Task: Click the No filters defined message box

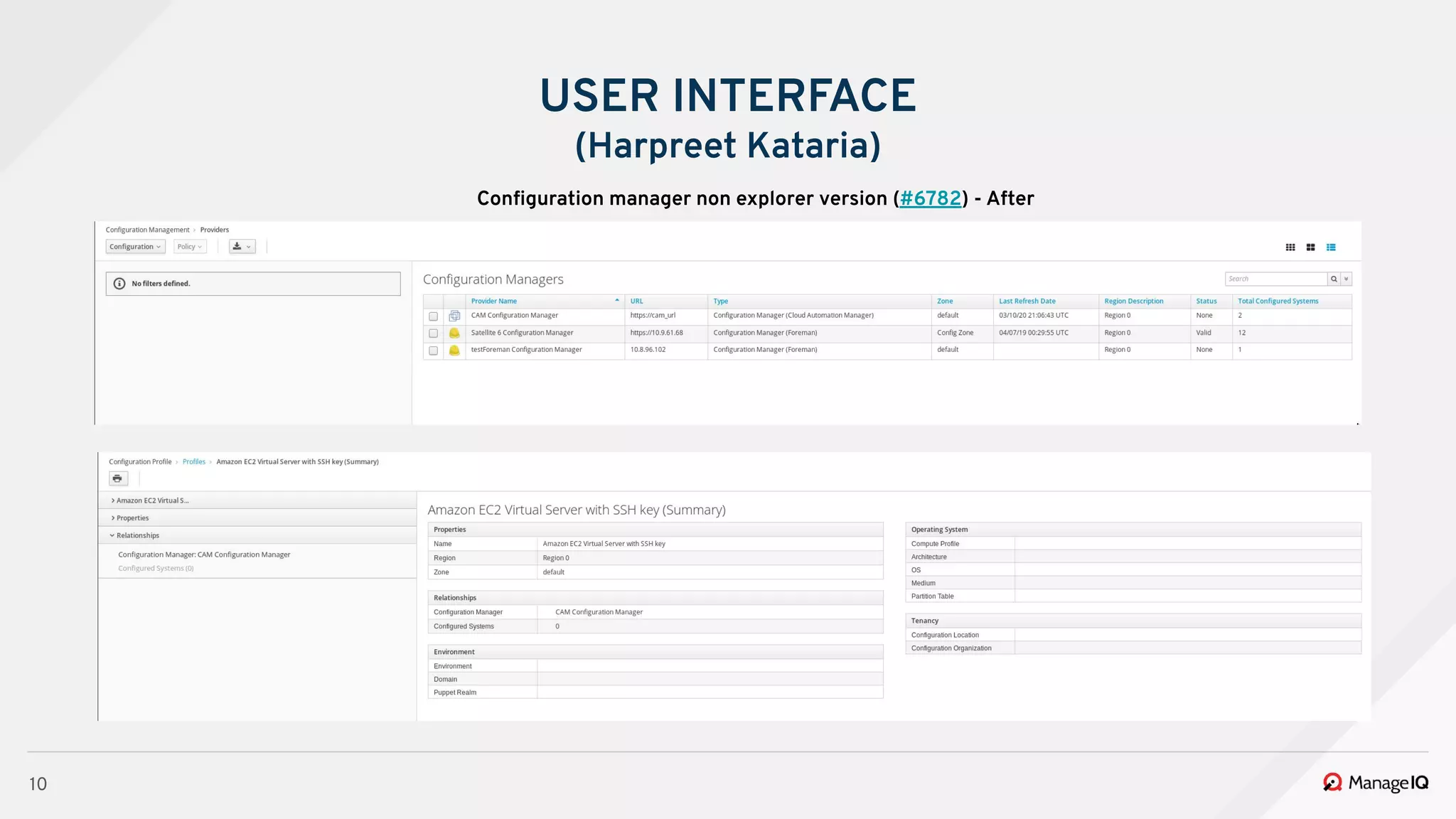Action: tap(253, 284)
